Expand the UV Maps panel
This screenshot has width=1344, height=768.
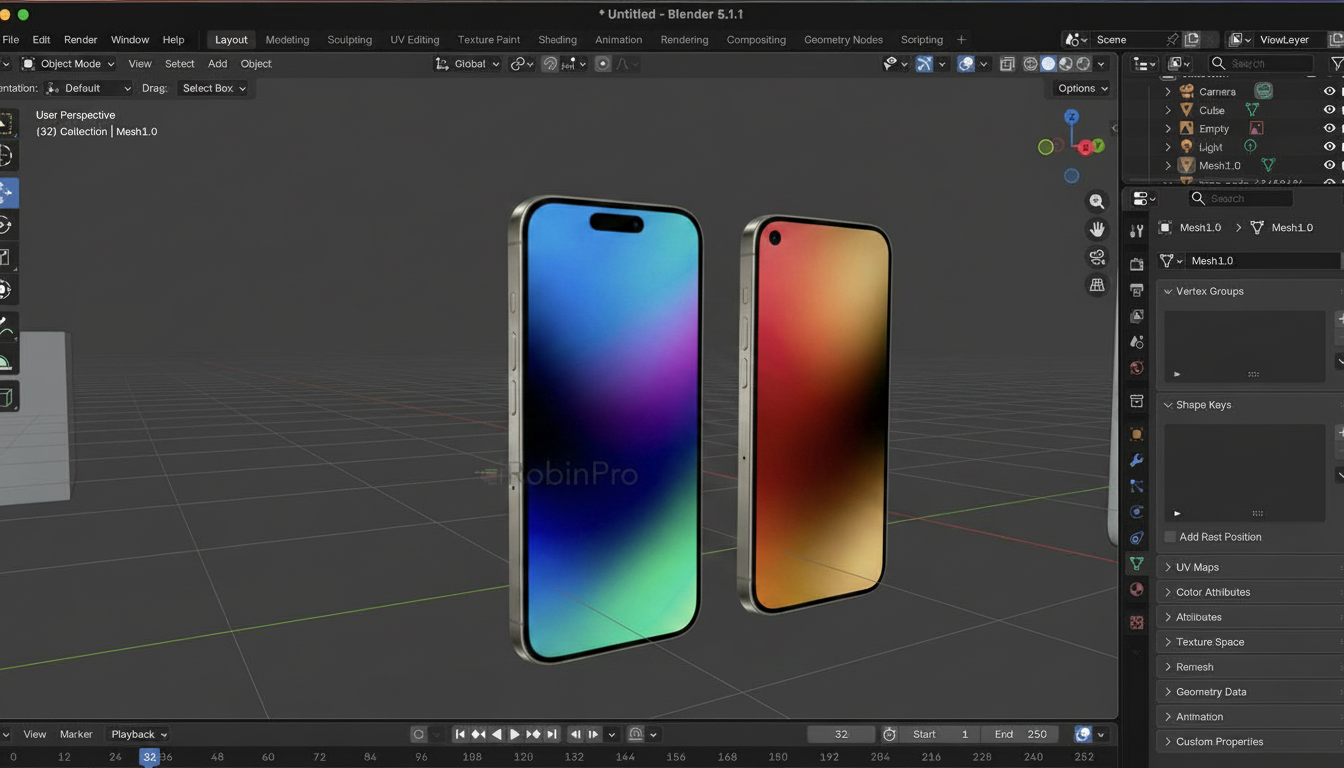(1197, 567)
